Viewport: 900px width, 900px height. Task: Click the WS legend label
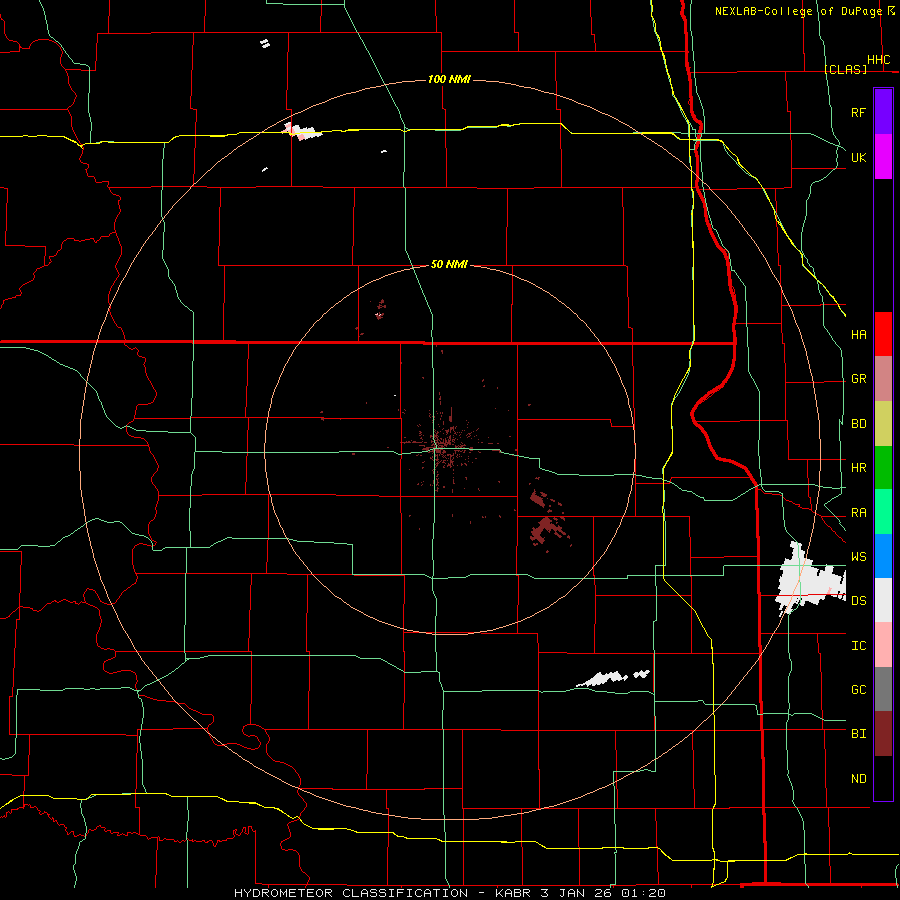pos(859,557)
